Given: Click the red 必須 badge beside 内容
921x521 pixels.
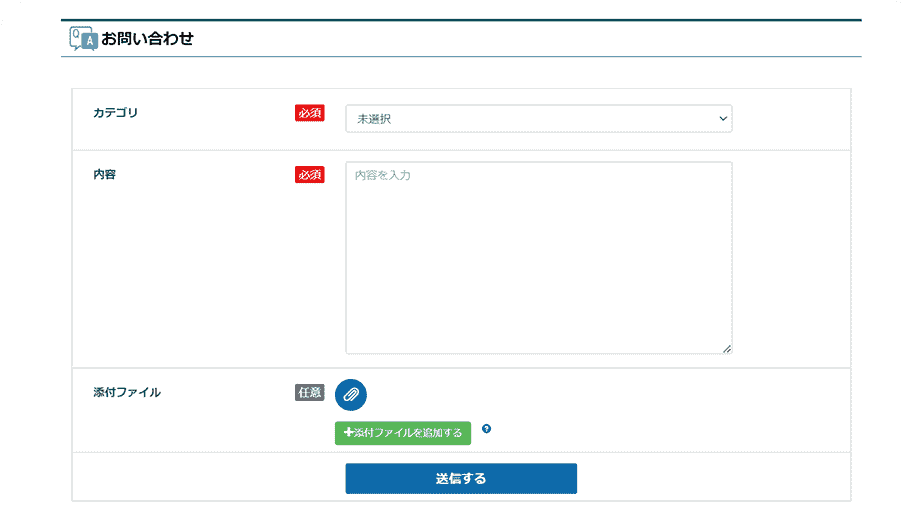Looking at the screenshot, I should 310,175.
